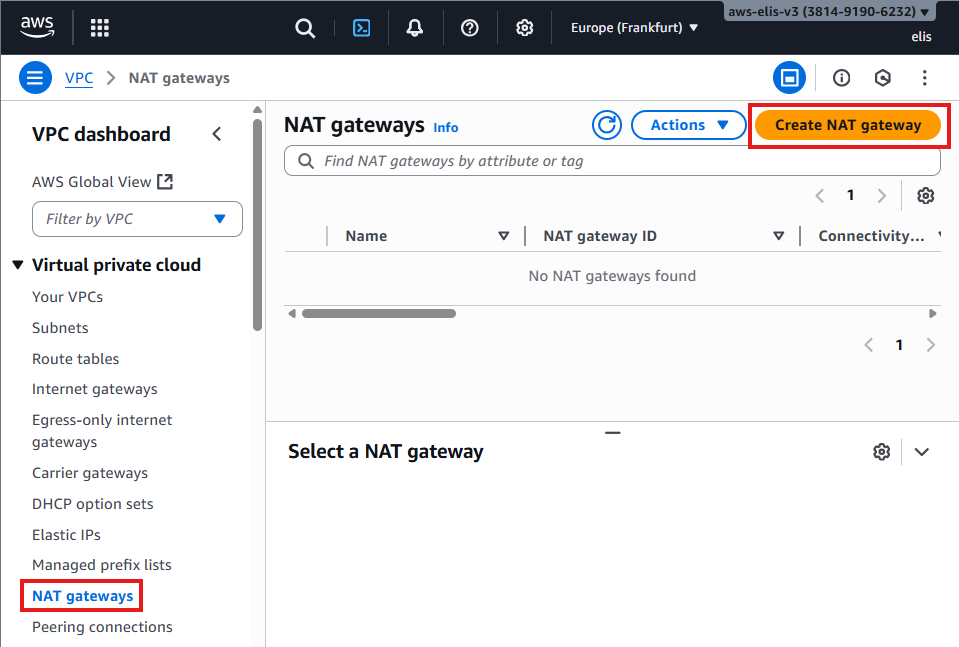The height and width of the screenshot is (647, 959).
Task: Expand the Europe (Frankfurt) region selector
Action: tap(634, 28)
